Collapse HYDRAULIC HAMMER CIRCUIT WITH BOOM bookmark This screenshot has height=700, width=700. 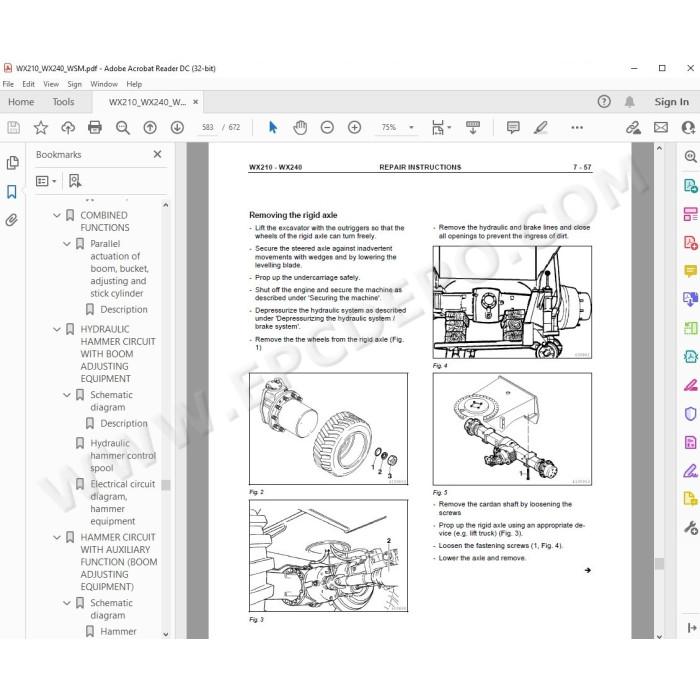(x=57, y=329)
